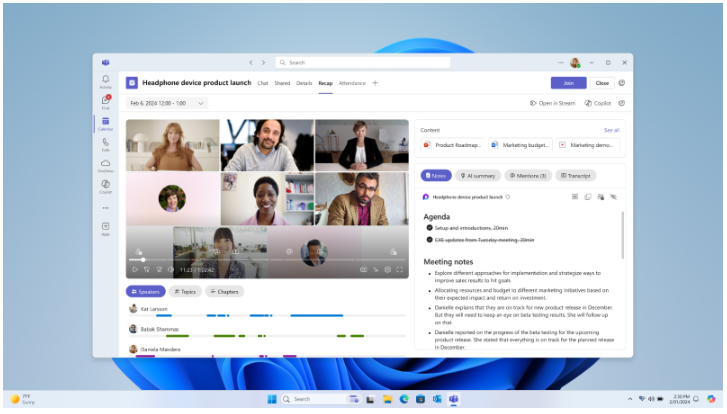Select the Speakers filter pill
Viewport: 727px width, 414px height.
pos(146,292)
